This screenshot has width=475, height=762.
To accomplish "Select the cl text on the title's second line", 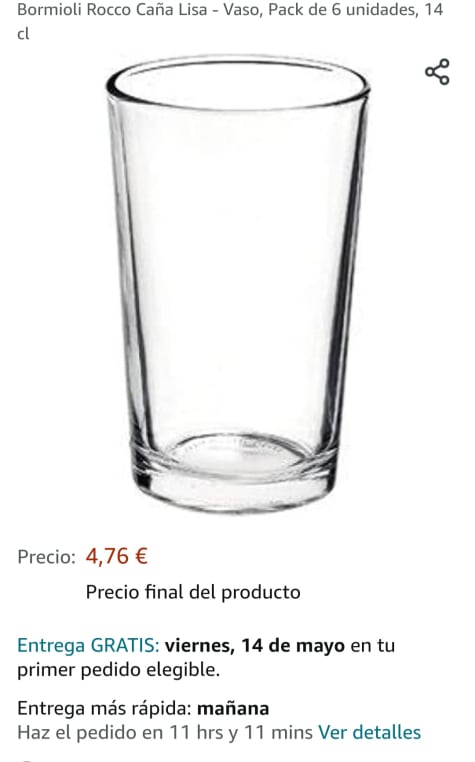I will coord(23,34).
